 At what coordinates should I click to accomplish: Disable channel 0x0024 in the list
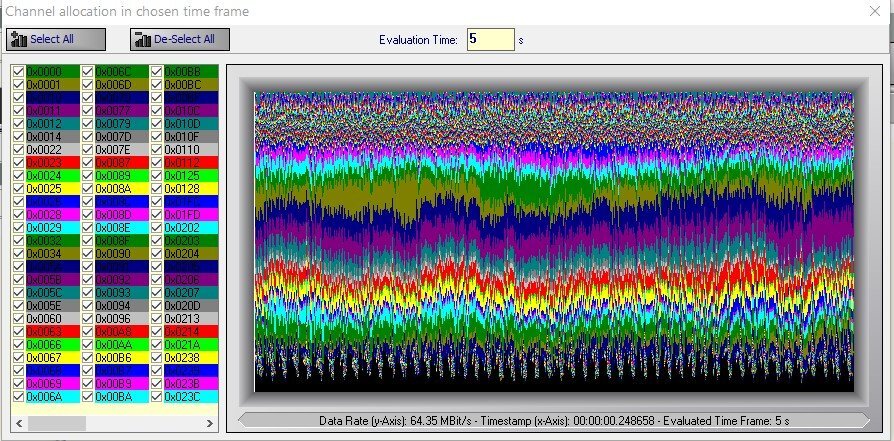(18, 176)
